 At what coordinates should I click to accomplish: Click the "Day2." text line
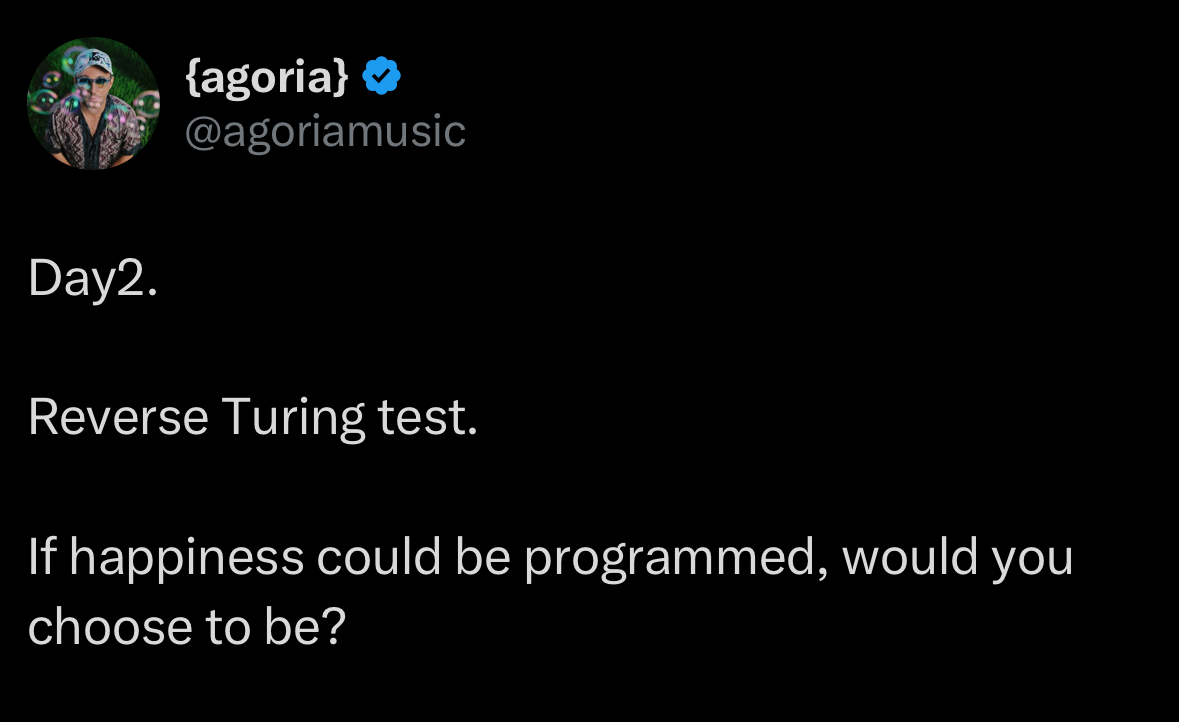(x=92, y=279)
